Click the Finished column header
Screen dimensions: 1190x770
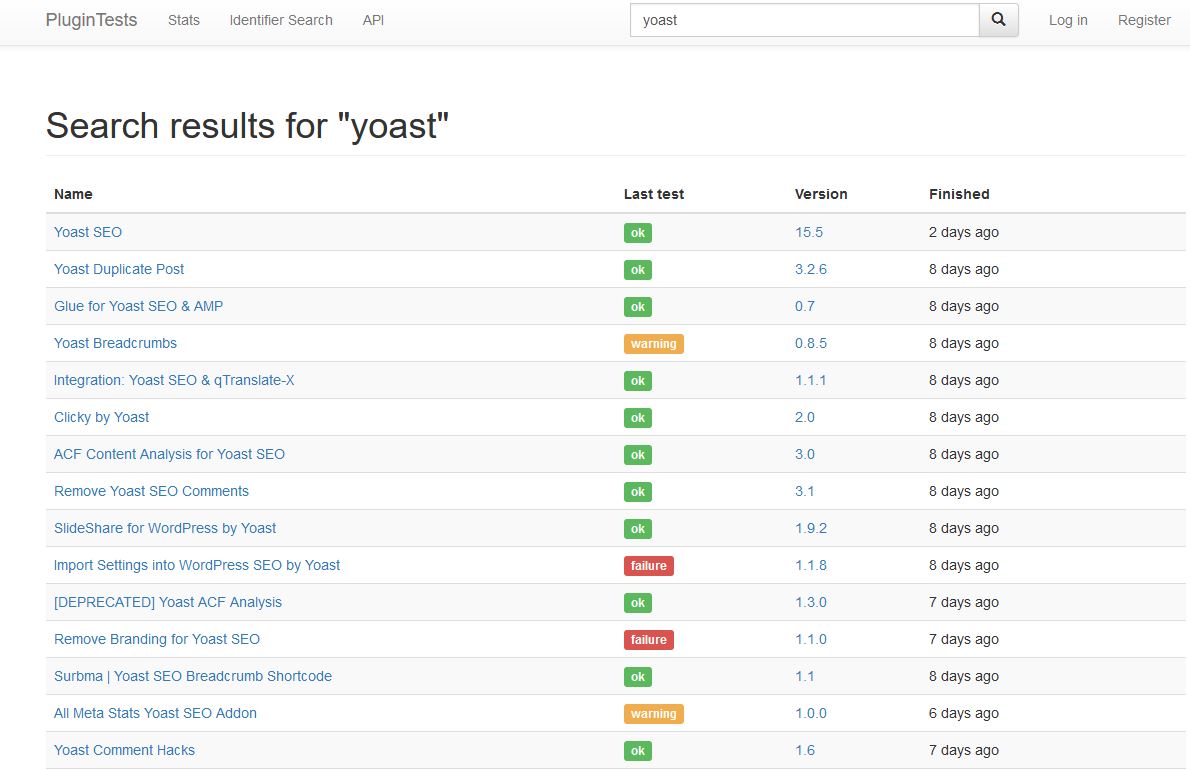[x=959, y=194]
